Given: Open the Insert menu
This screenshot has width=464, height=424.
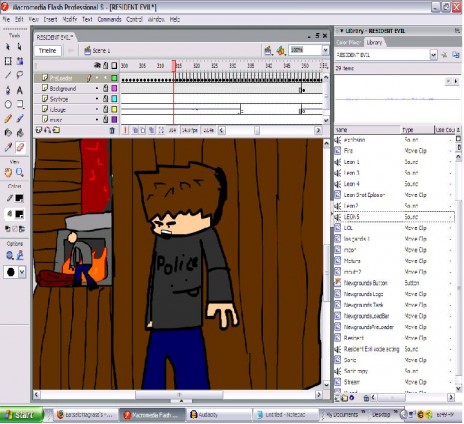Looking at the screenshot, I should tap(50, 19).
